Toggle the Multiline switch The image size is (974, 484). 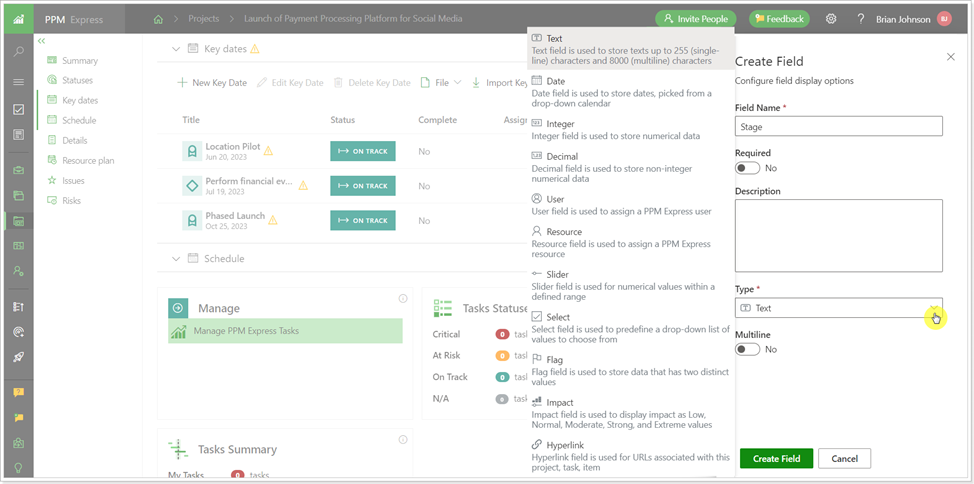747,349
